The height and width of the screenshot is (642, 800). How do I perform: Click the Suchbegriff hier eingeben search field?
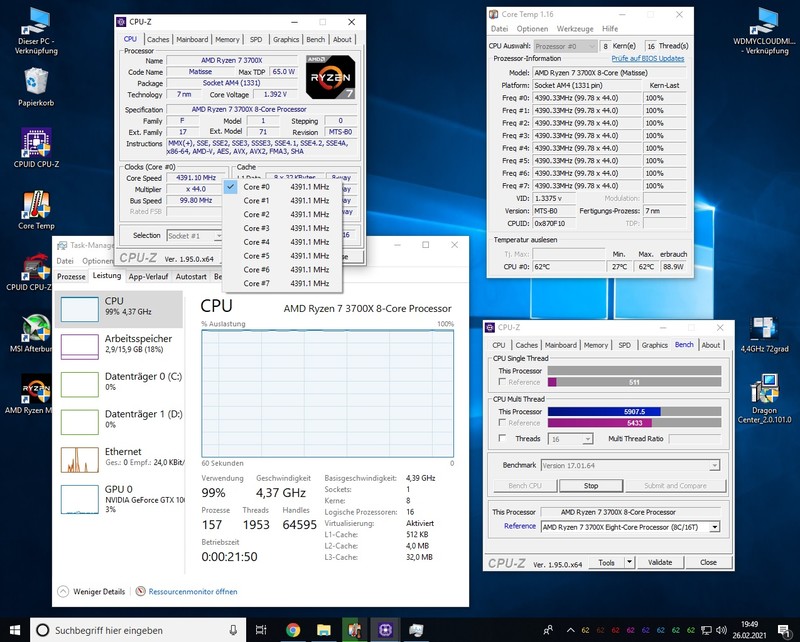coord(139,630)
